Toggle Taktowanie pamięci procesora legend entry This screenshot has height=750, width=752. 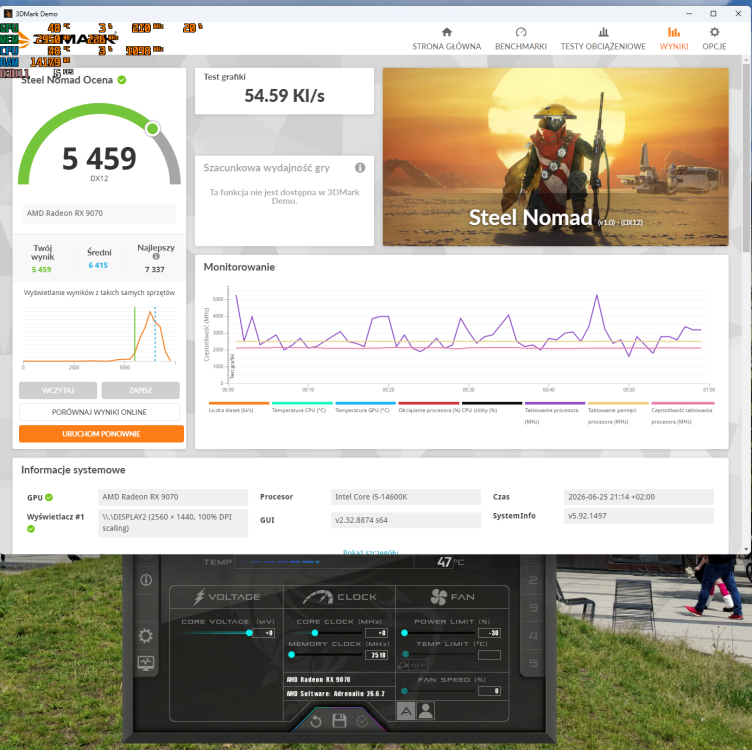coord(618,413)
